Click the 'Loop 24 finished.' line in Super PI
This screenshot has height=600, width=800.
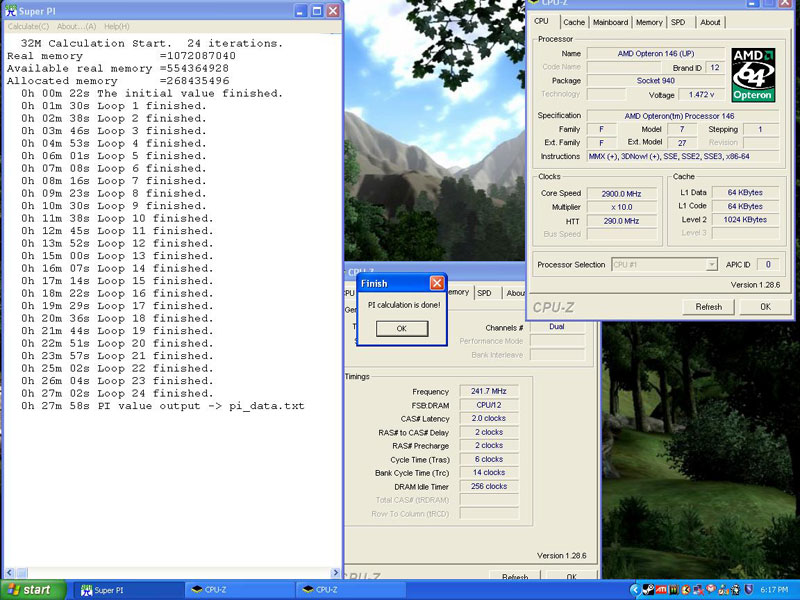coord(117,393)
